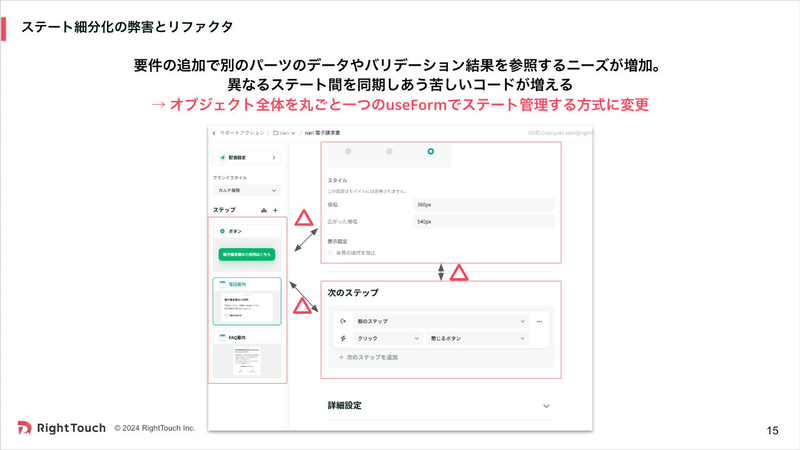Viewport: 800px width, 450px height.
Task: Select the middle gray position radio
Action: point(389,152)
